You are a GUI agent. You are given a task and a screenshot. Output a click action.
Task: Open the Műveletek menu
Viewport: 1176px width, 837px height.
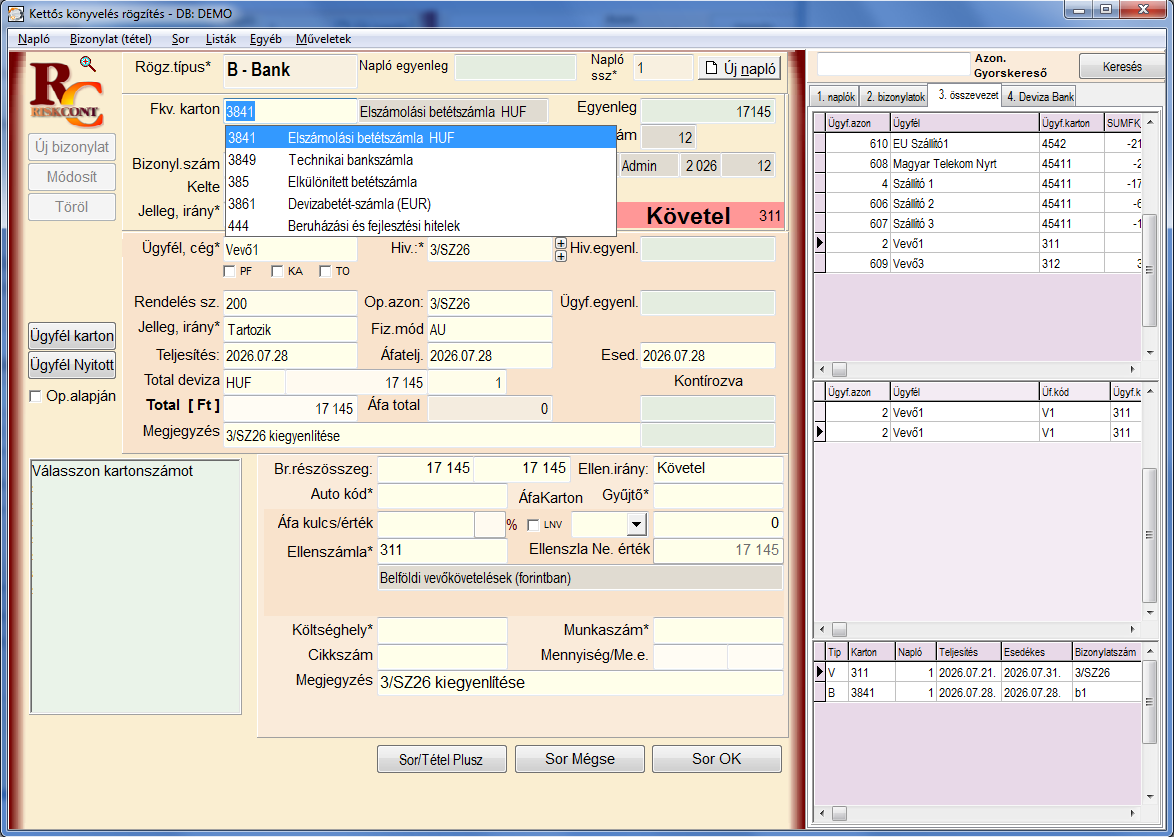(323, 39)
